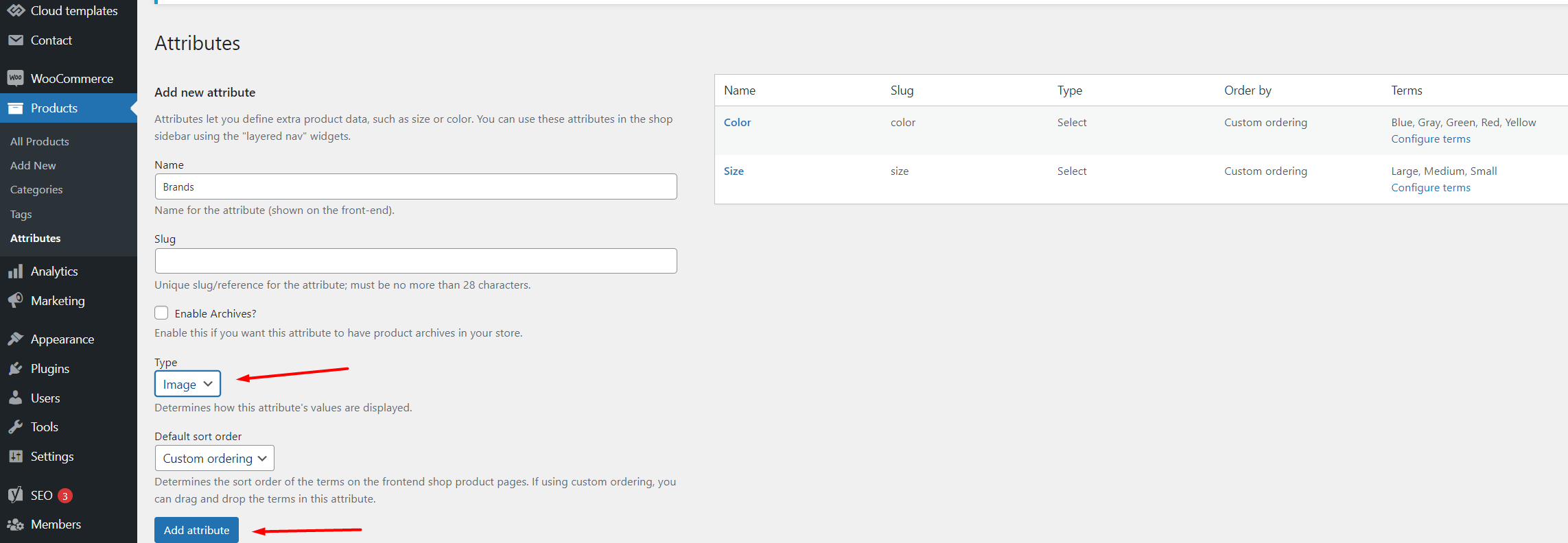Click the Analytics bar chart icon
The image size is (1568, 543).
coord(16,271)
